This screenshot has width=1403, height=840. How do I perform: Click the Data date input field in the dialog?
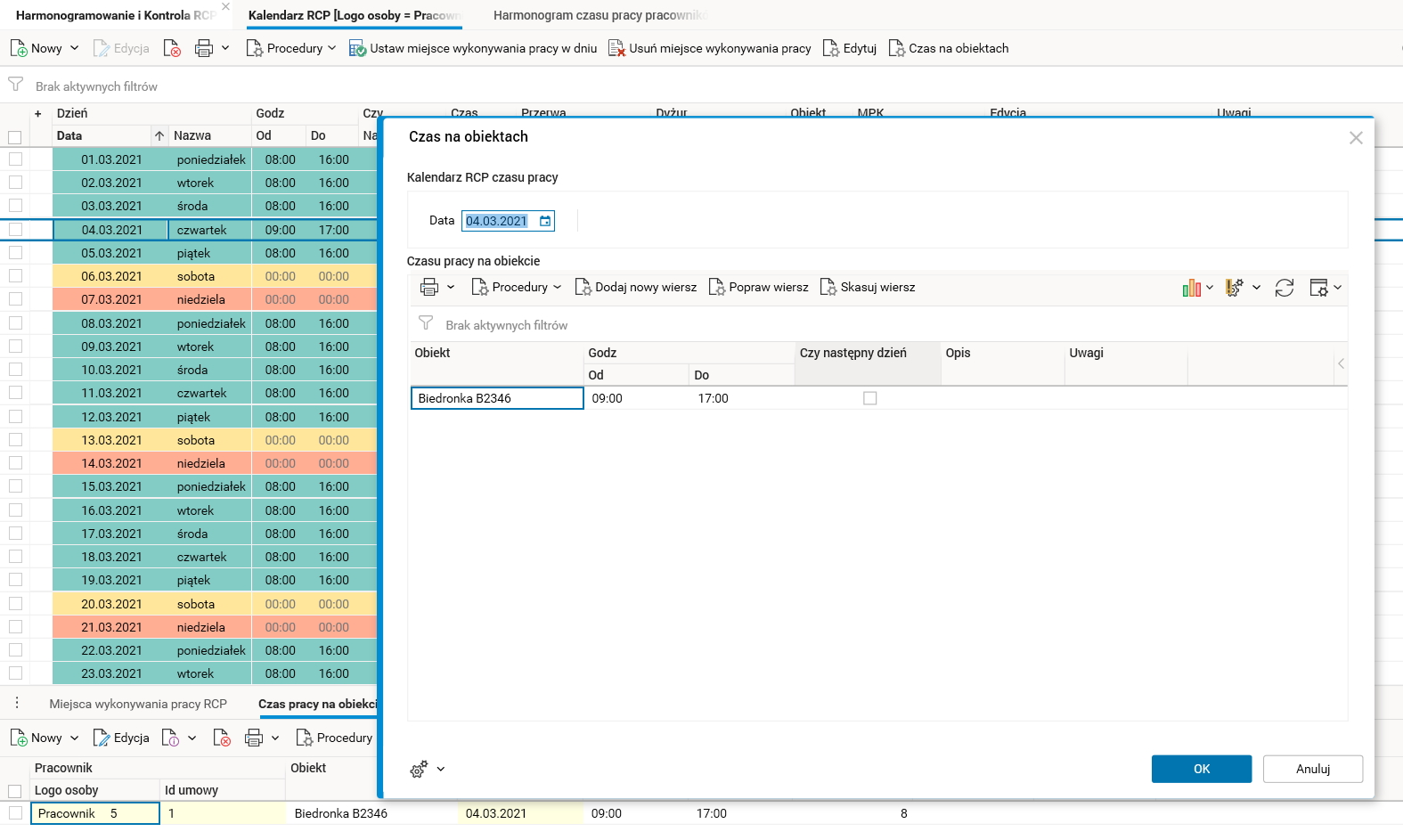(x=508, y=221)
